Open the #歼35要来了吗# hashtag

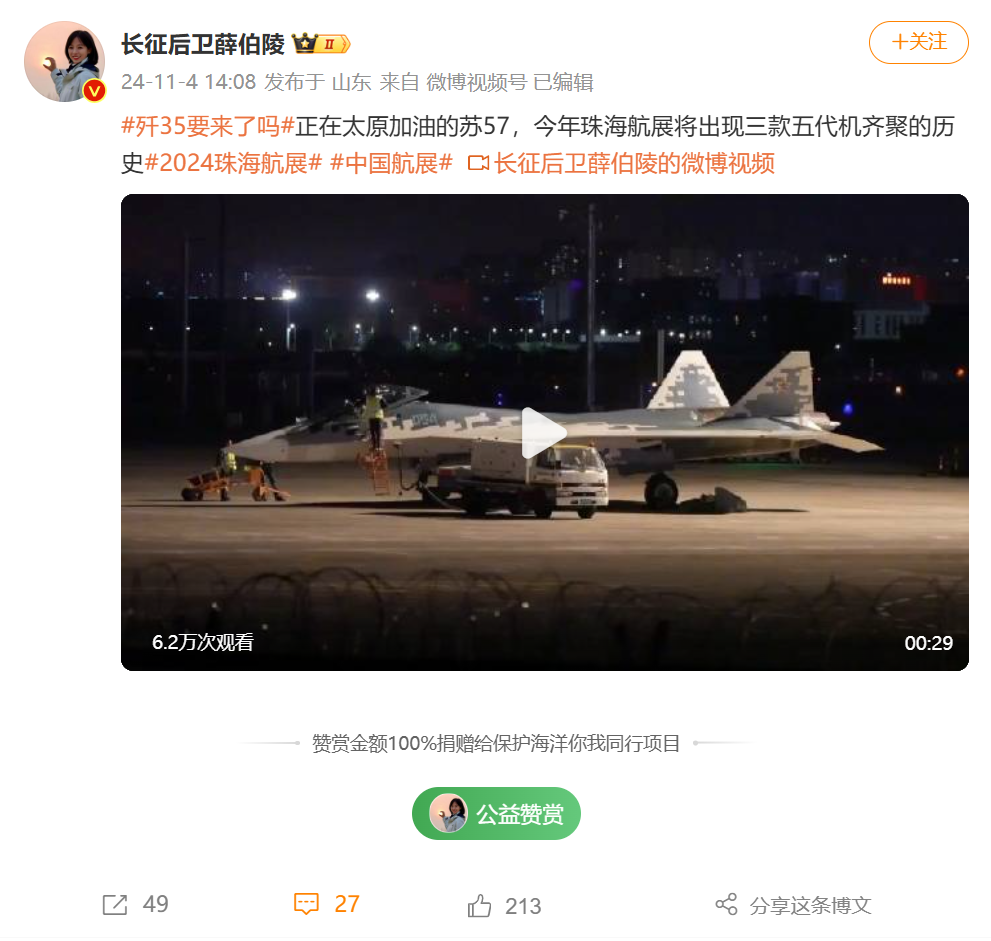coord(208,126)
